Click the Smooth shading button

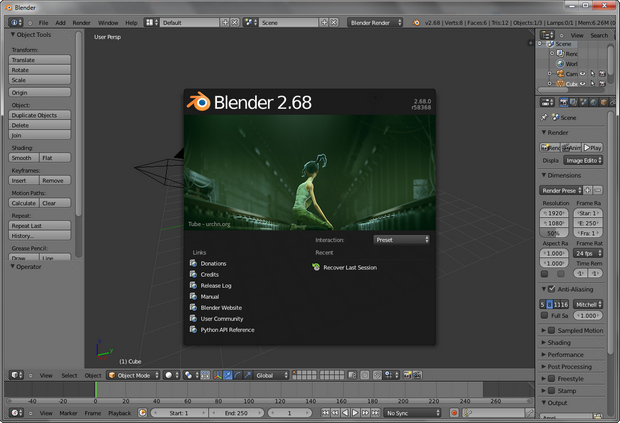pos(24,158)
